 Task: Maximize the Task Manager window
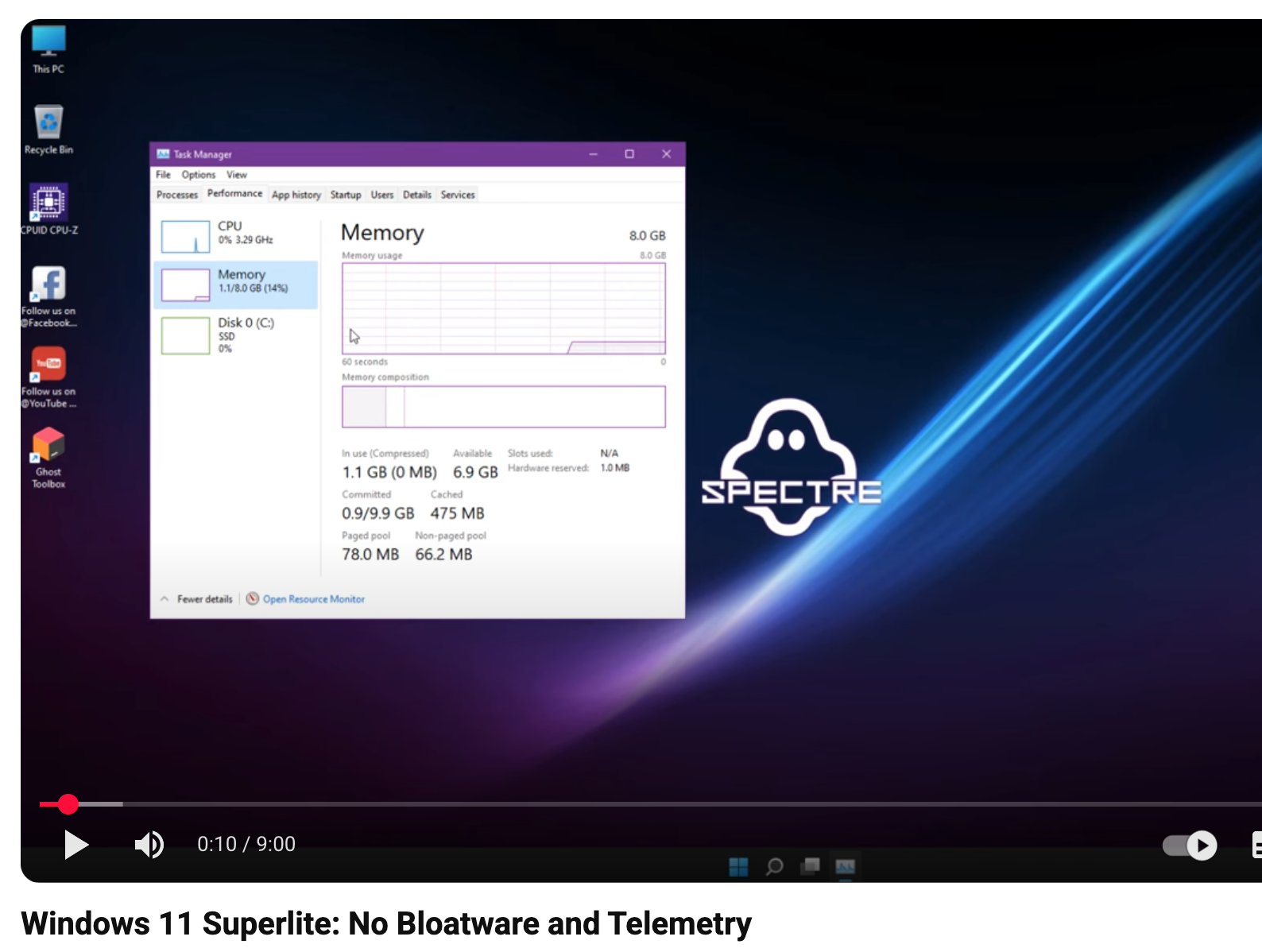[629, 154]
